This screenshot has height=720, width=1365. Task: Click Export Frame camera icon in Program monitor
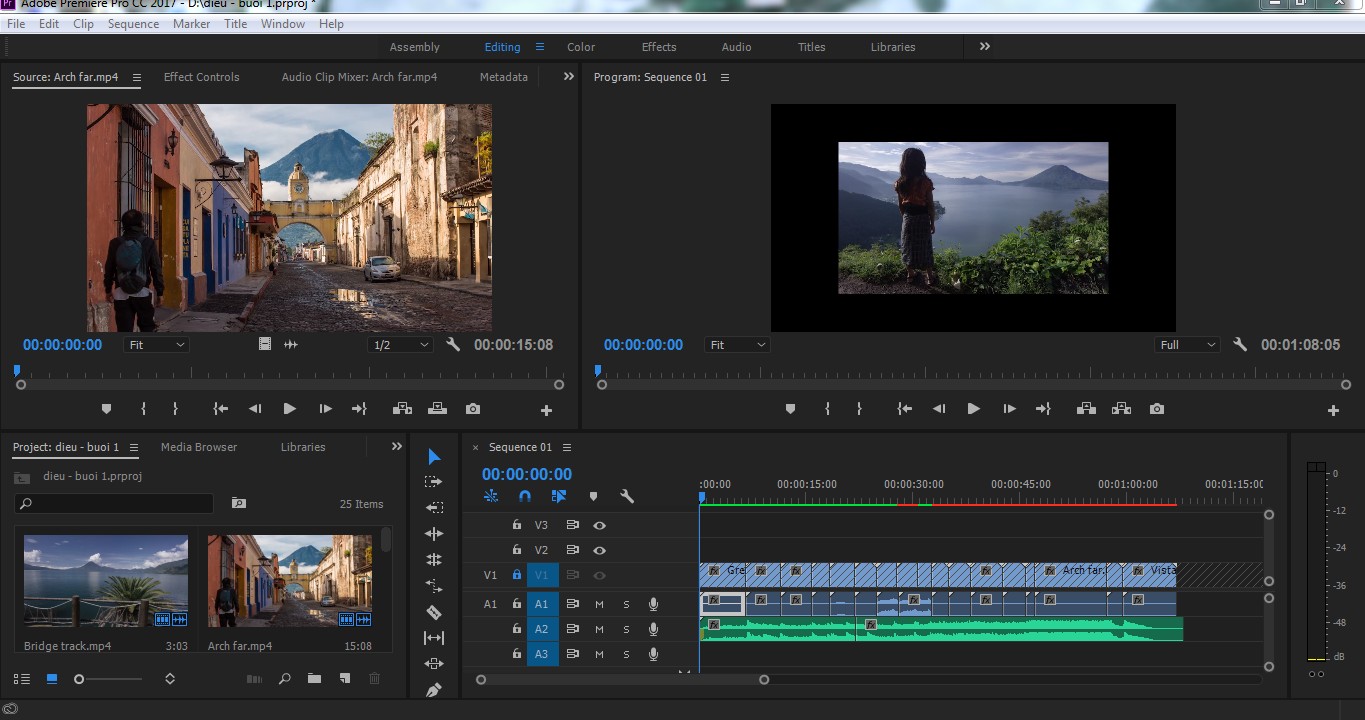pos(1157,409)
